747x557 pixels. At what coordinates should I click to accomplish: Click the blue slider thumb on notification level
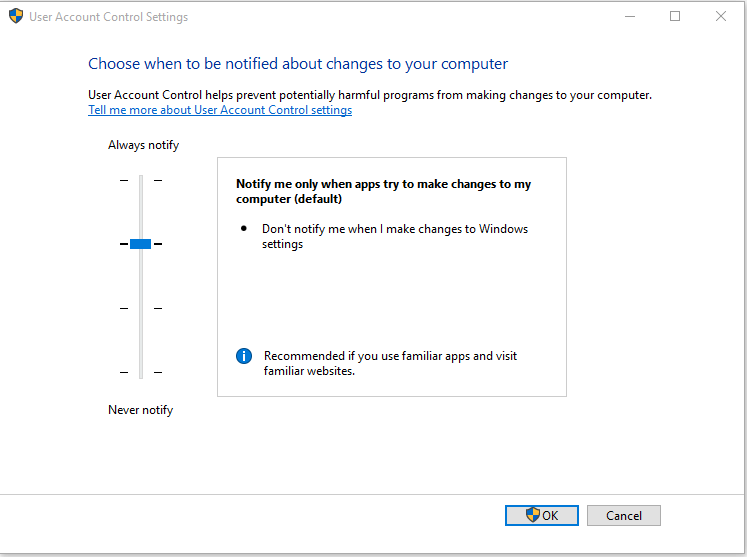pyautogui.click(x=141, y=244)
